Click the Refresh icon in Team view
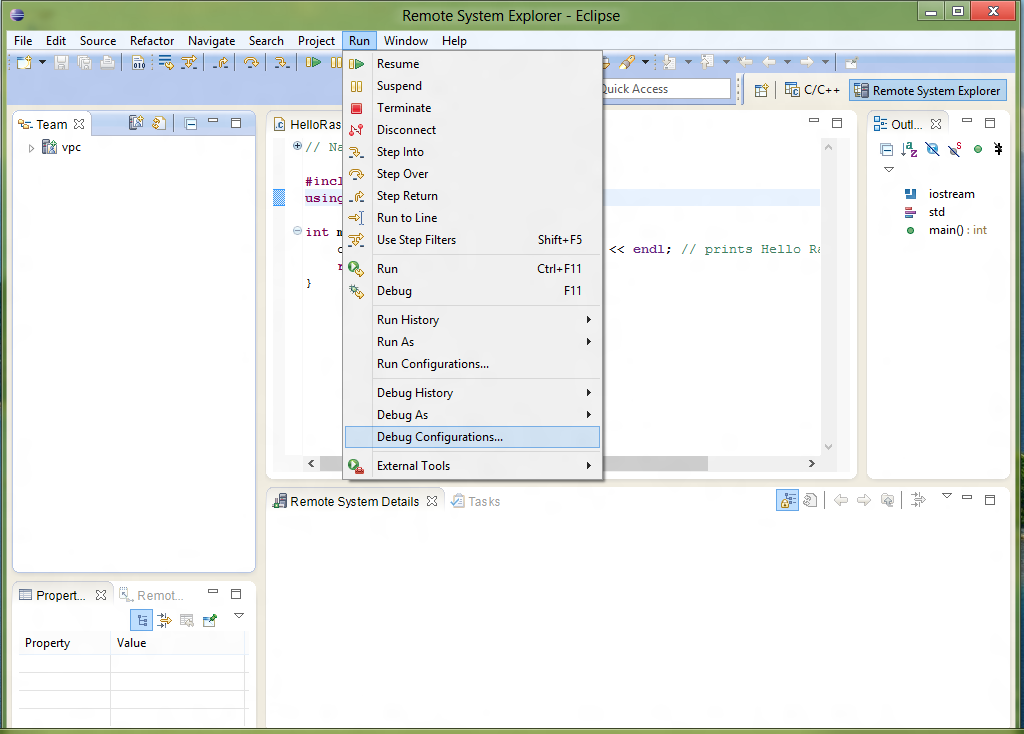Image resolution: width=1024 pixels, height=734 pixels. point(159,123)
